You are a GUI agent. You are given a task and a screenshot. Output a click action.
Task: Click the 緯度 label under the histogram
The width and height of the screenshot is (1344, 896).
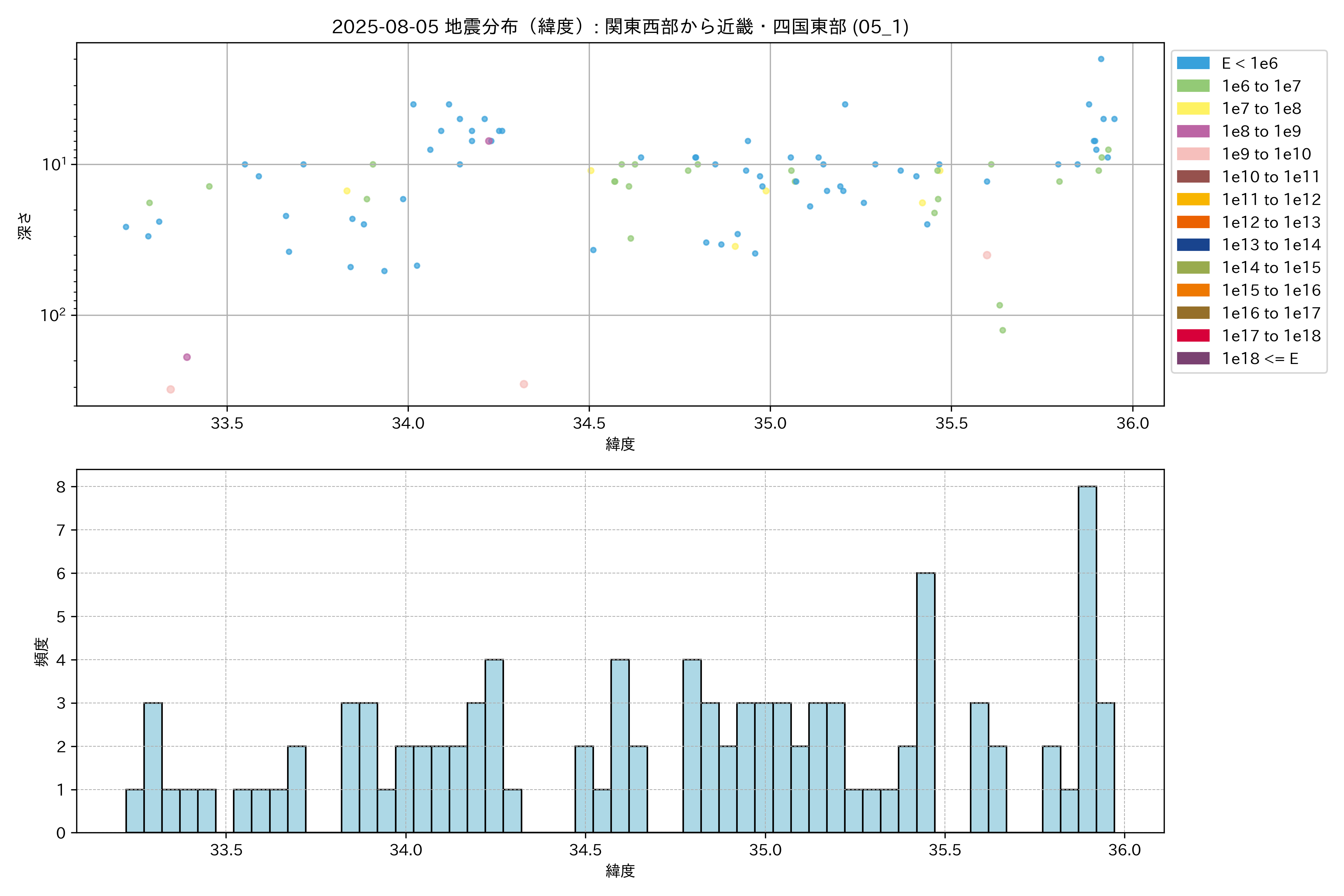(x=620, y=871)
